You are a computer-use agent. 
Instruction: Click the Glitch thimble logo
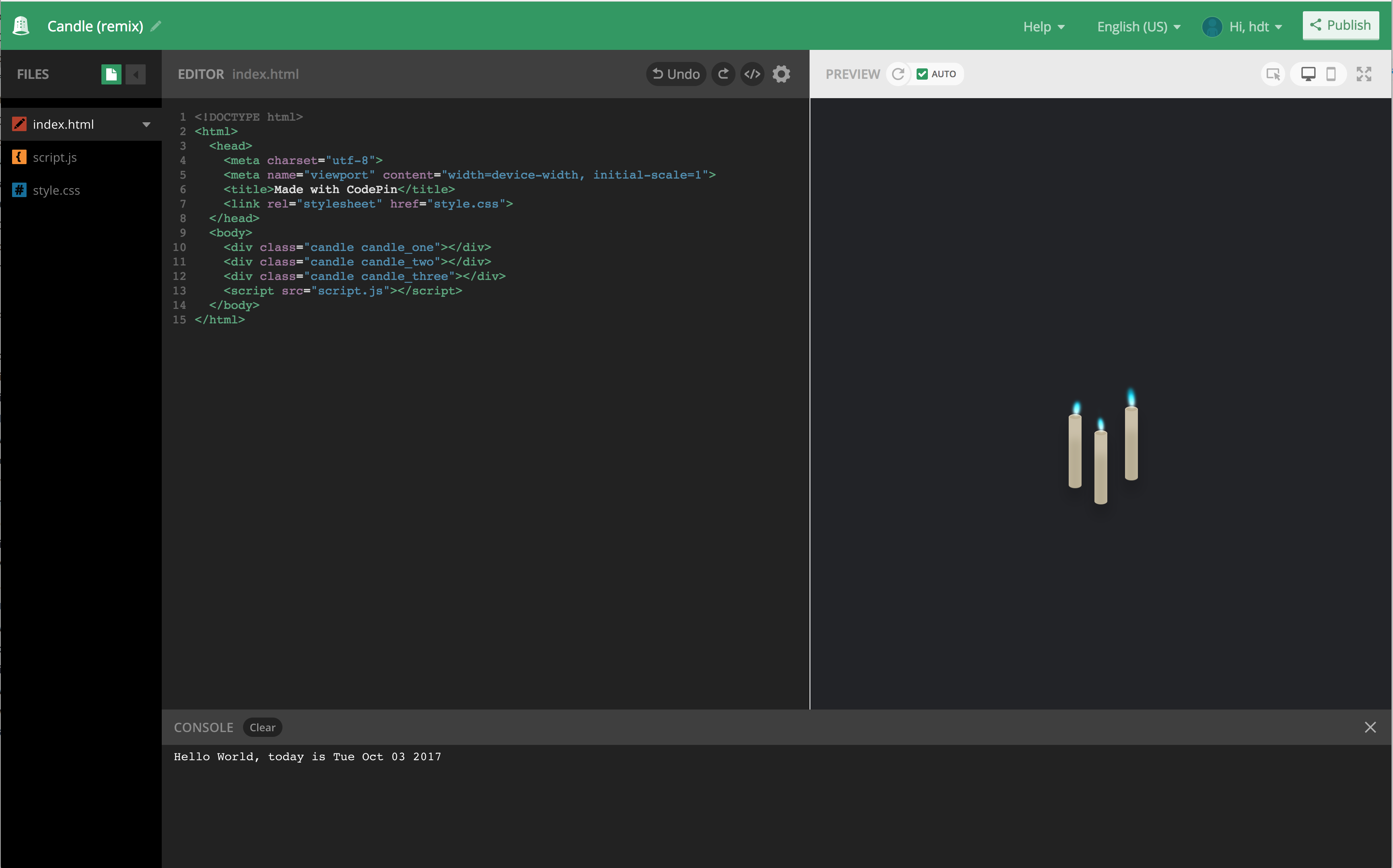click(21, 25)
